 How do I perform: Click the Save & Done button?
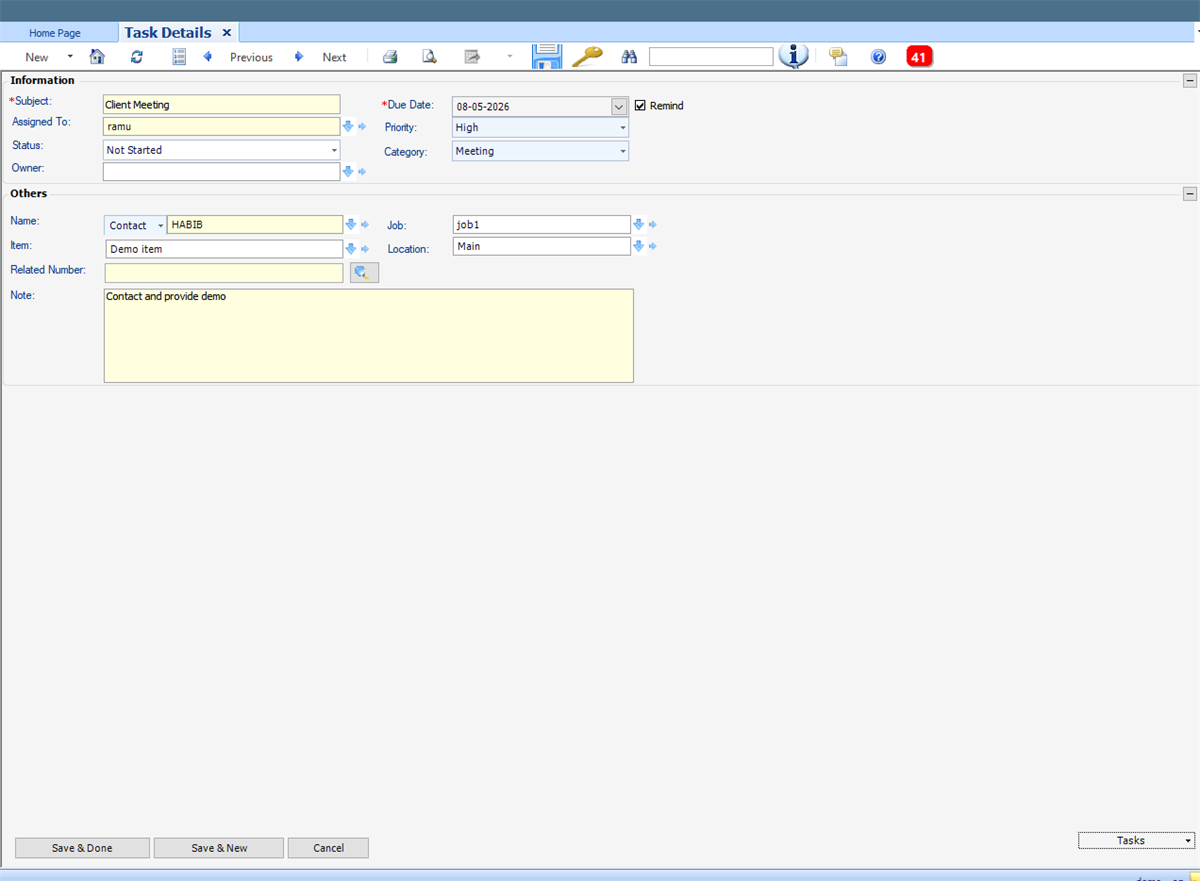[82, 848]
